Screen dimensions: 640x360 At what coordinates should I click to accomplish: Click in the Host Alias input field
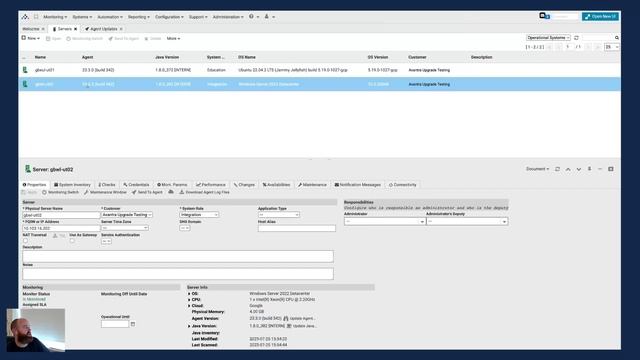(x=297, y=229)
